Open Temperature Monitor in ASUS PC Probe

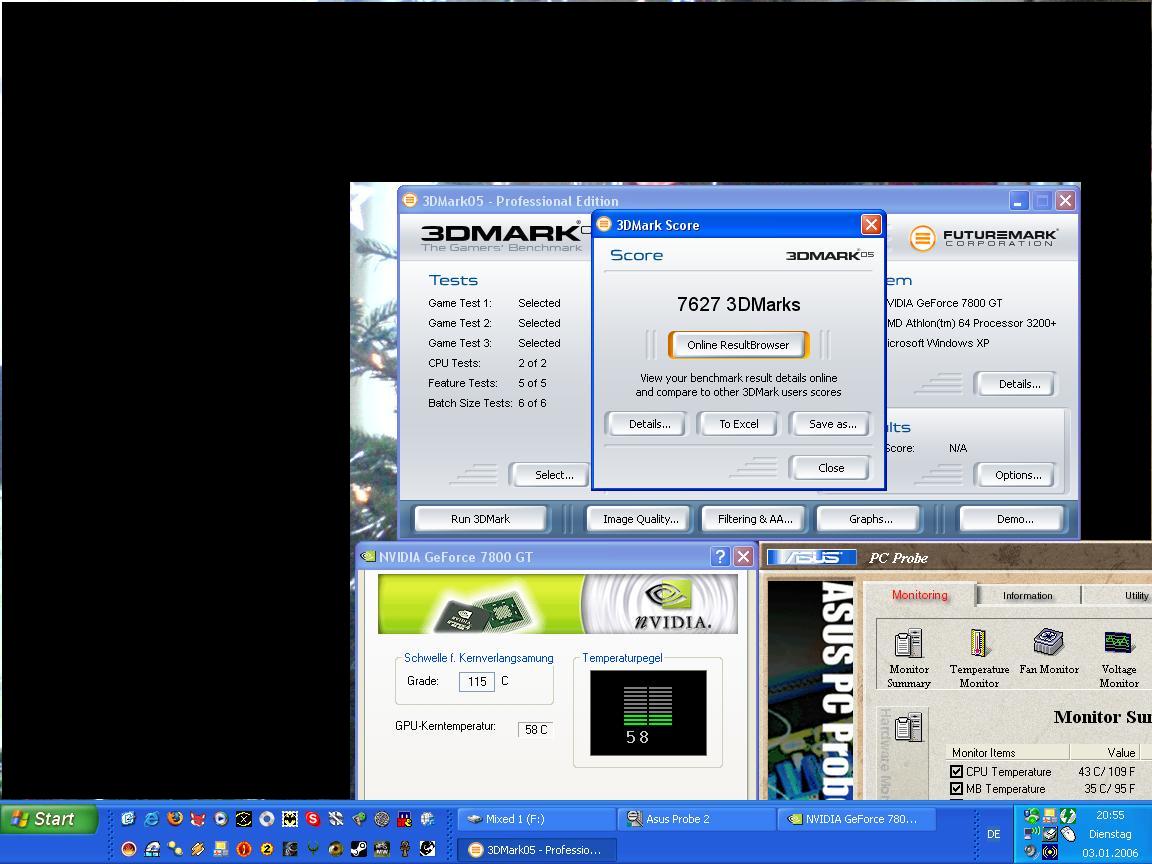tap(979, 658)
